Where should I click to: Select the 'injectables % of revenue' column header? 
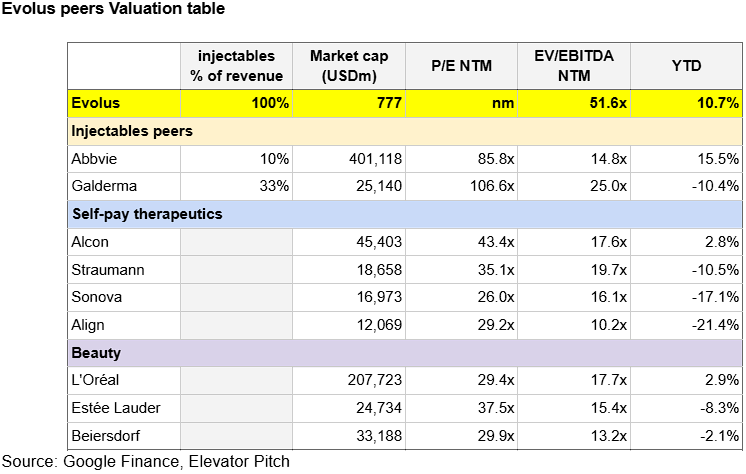point(236,66)
